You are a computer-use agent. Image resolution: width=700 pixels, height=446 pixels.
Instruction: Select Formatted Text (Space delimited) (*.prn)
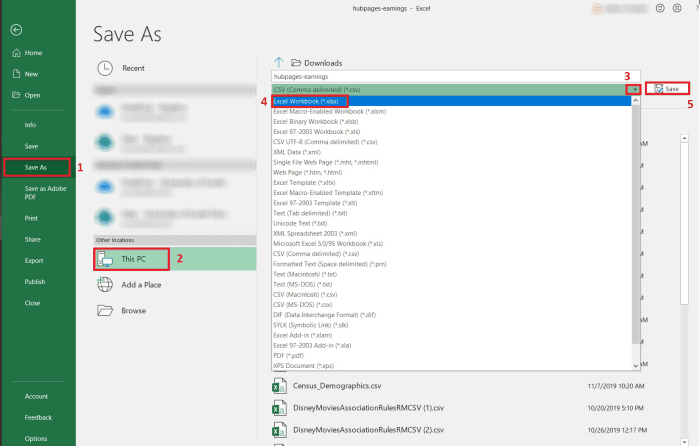[x=451, y=264]
